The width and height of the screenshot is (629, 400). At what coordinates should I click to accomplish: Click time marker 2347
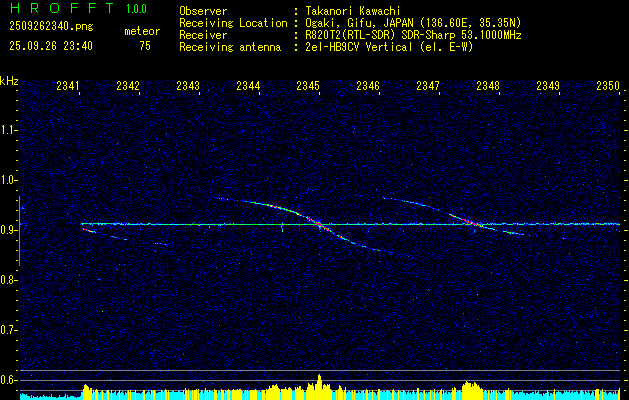pos(428,85)
